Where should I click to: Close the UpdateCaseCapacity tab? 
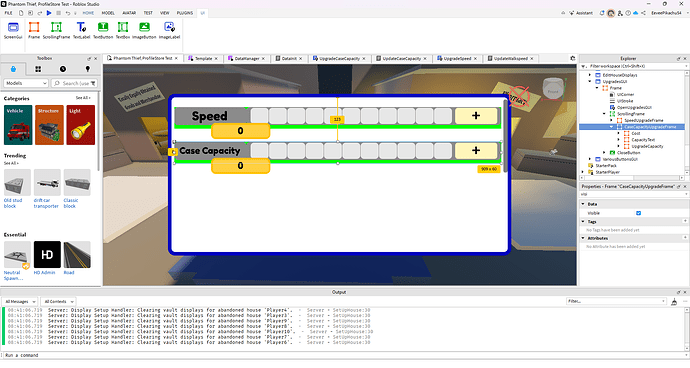pos(425,59)
